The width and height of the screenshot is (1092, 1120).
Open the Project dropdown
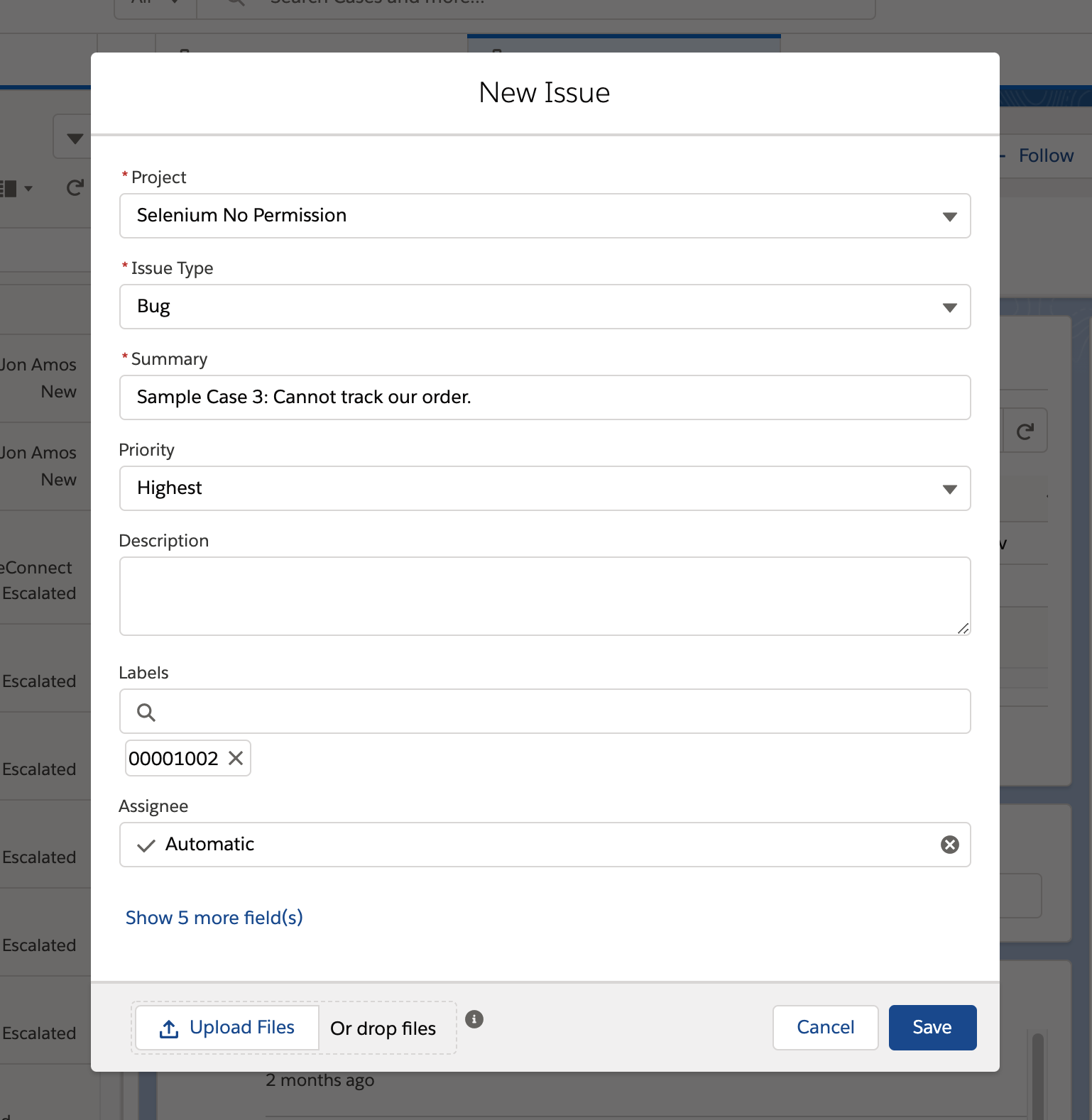coord(545,216)
